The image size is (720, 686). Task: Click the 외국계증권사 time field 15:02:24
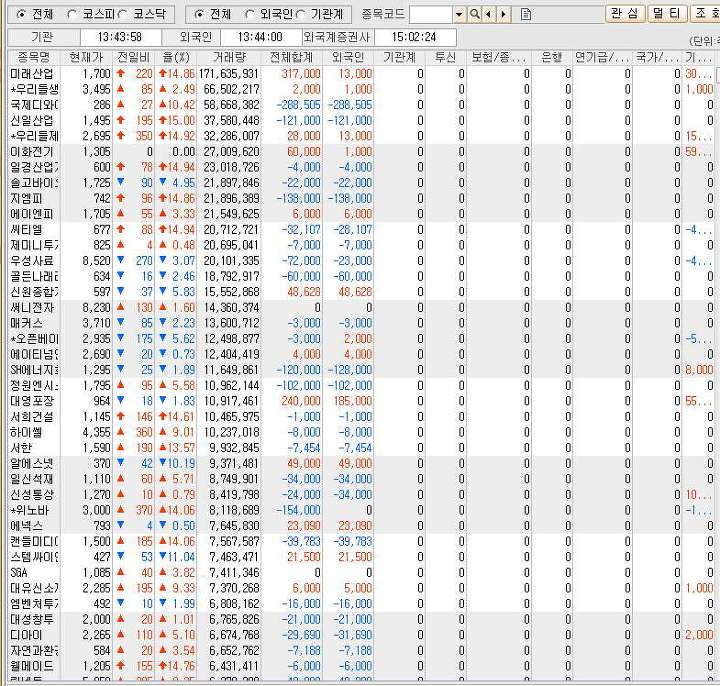tap(415, 37)
